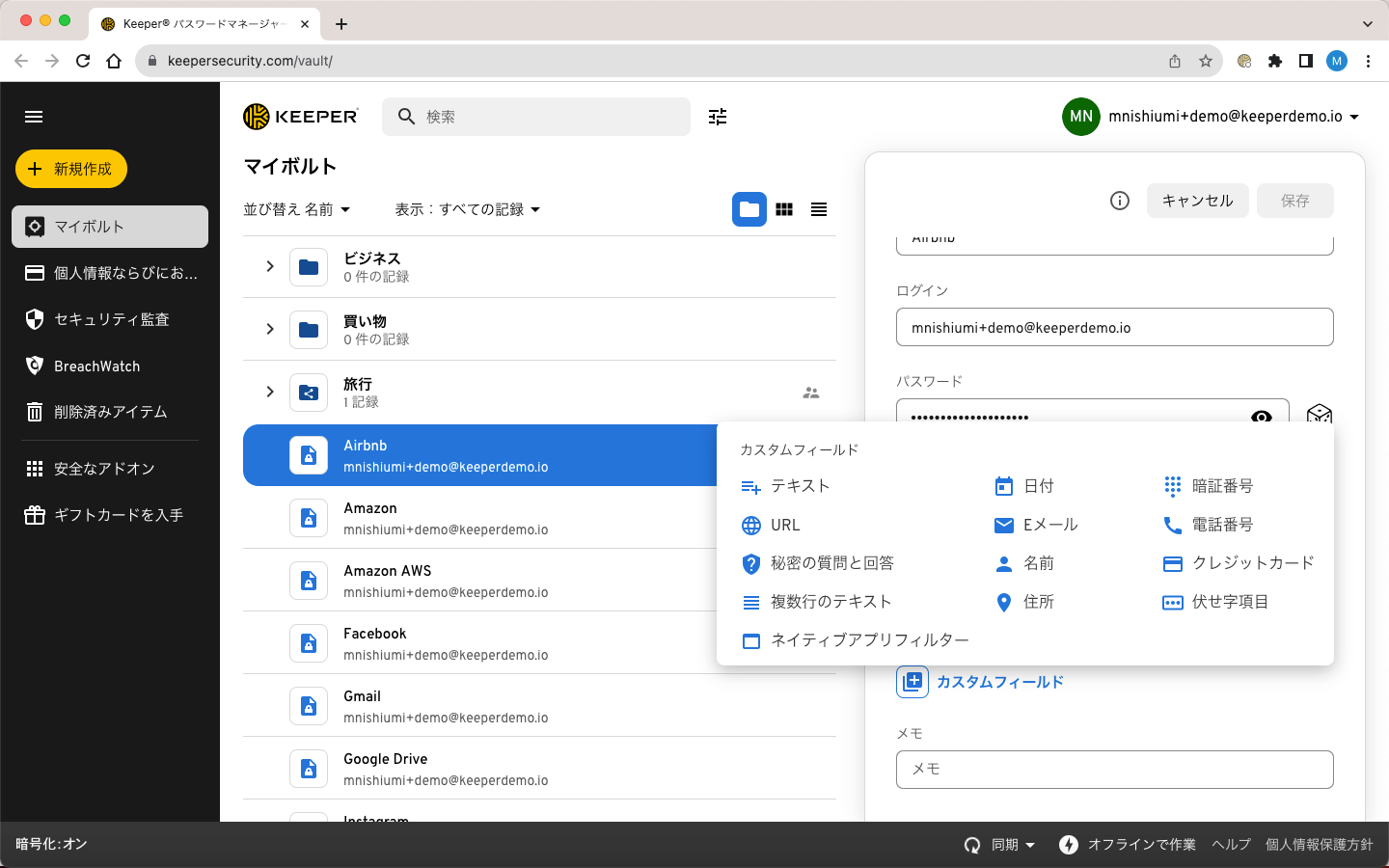Image resolution: width=1389 pixels, height=868 pixels.
Task: Choose クレジットカード custom field type
Action: (1251, 563)
